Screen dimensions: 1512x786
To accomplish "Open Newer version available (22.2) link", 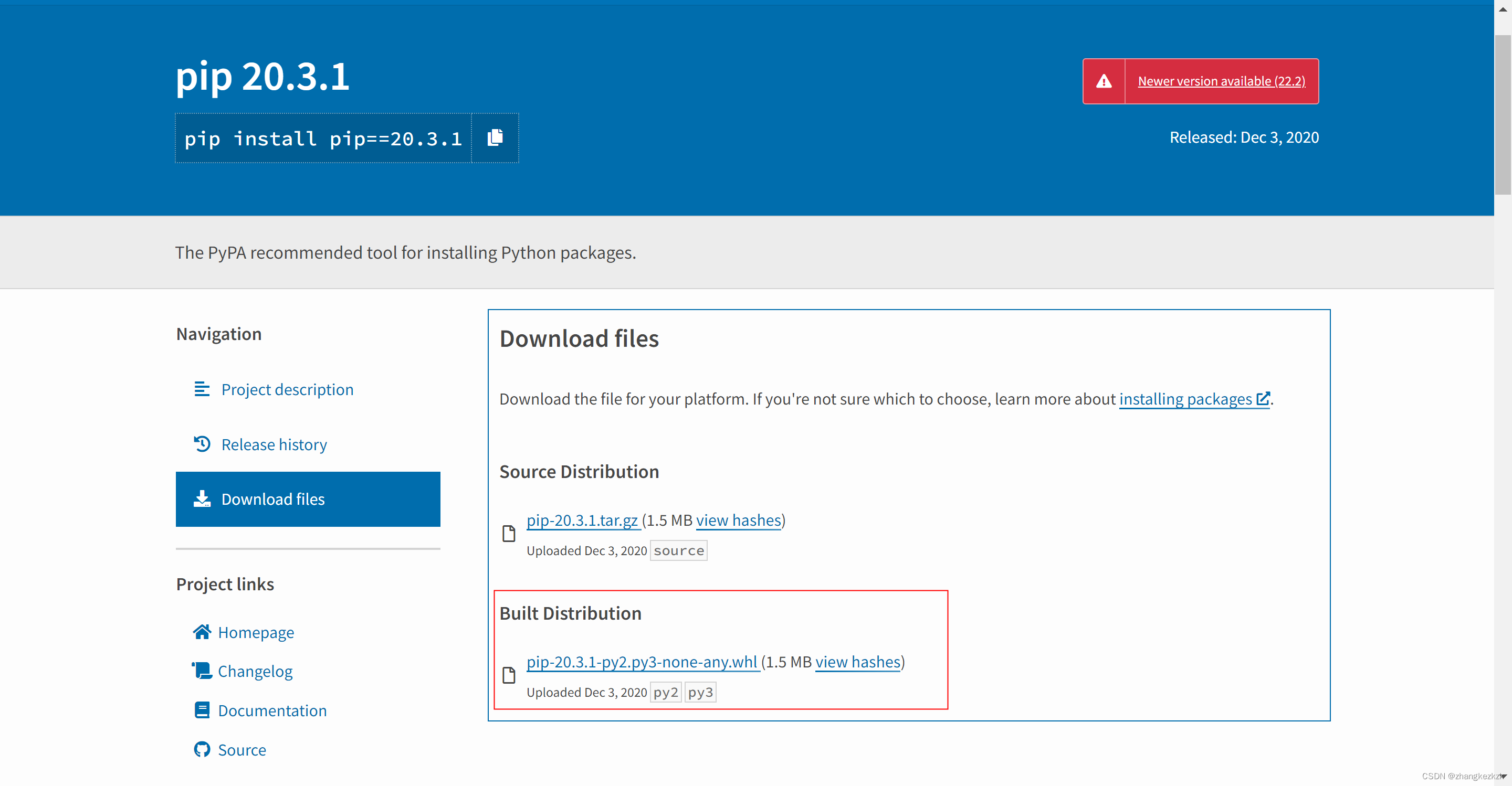I will pyautogui.click(x=1221, y=81).
